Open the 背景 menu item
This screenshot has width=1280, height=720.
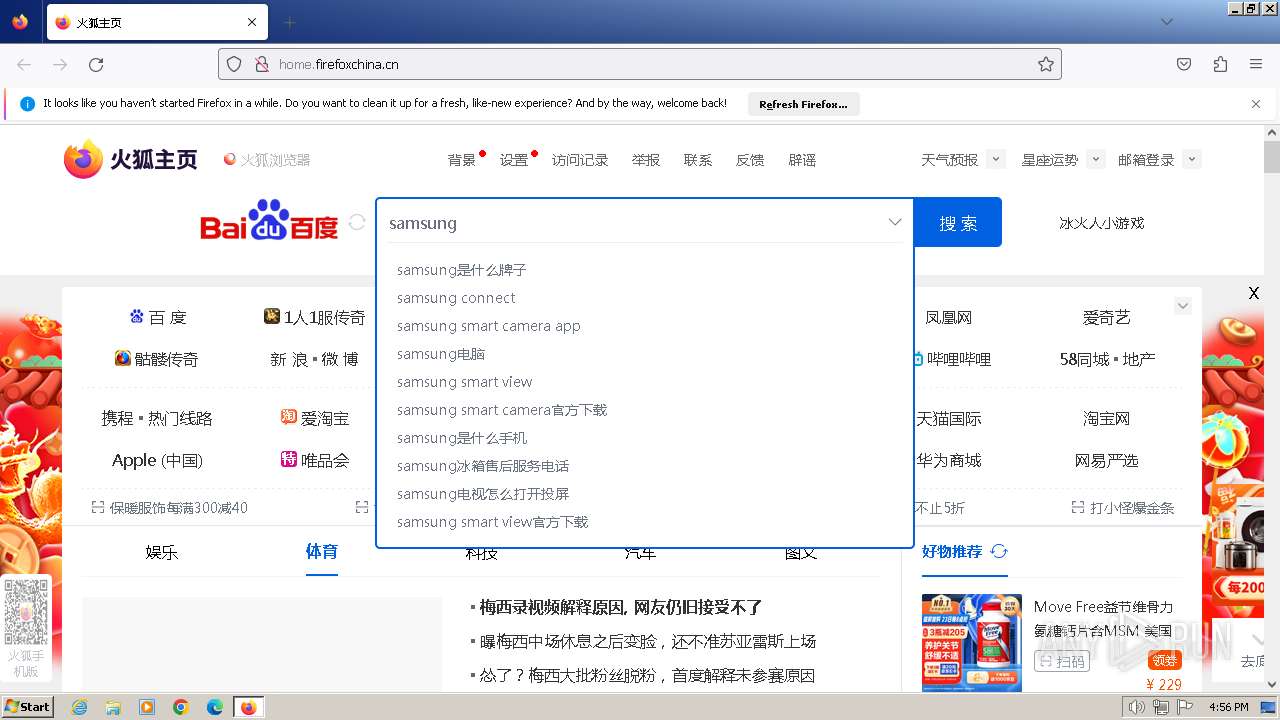click(462, 160)
